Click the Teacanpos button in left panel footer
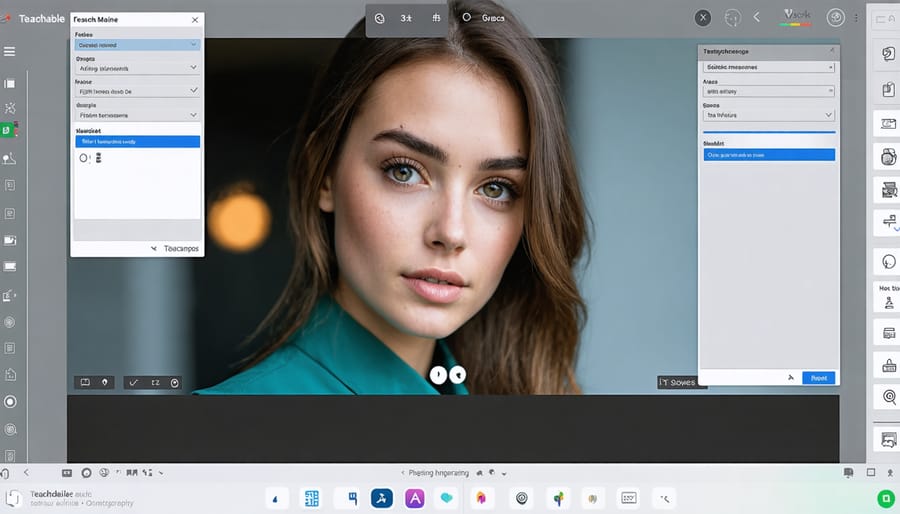This screenshot has width=900, height=514. point(176,248)
